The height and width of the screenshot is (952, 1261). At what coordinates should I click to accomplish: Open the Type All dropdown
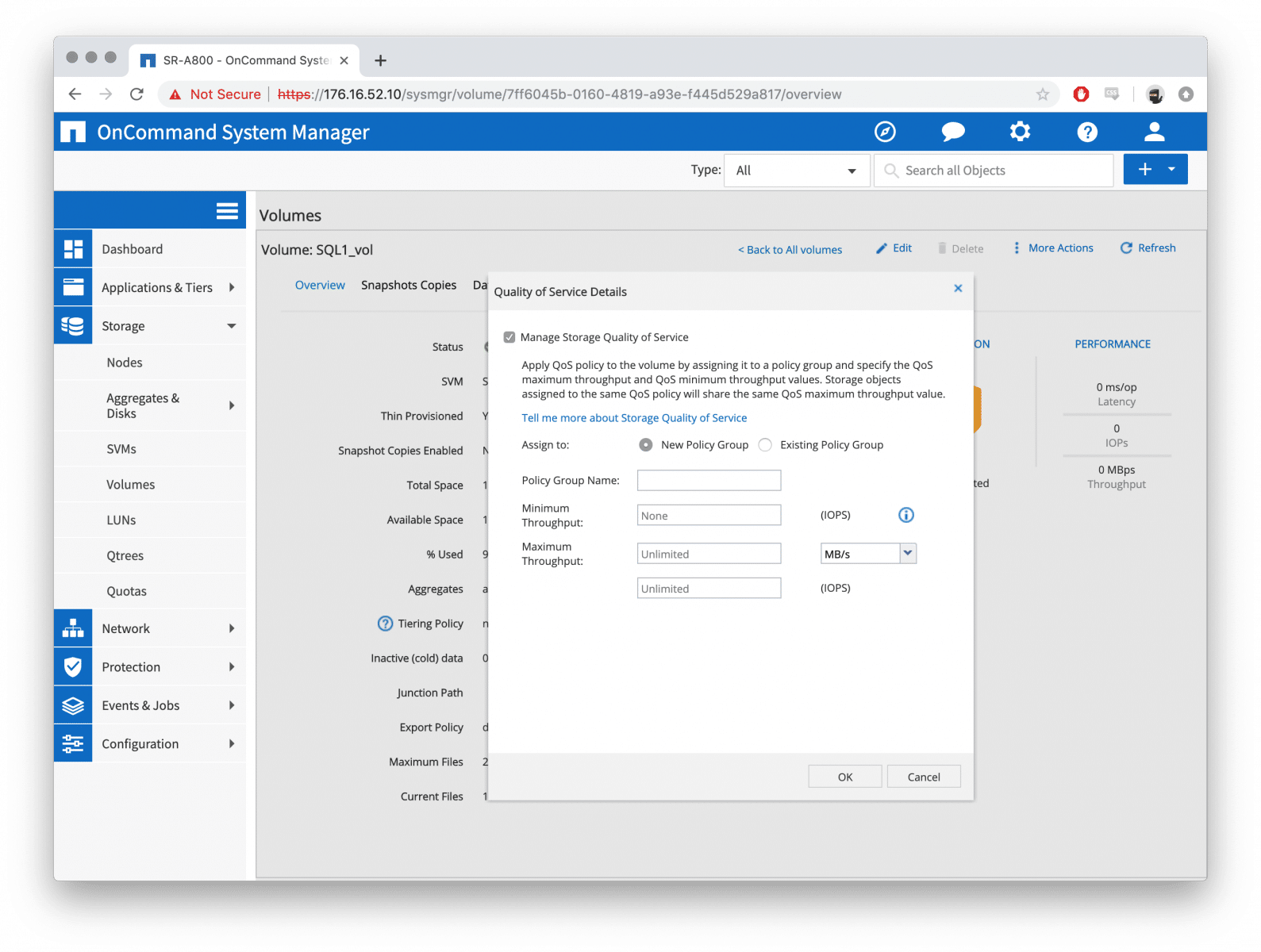(797, 171)
